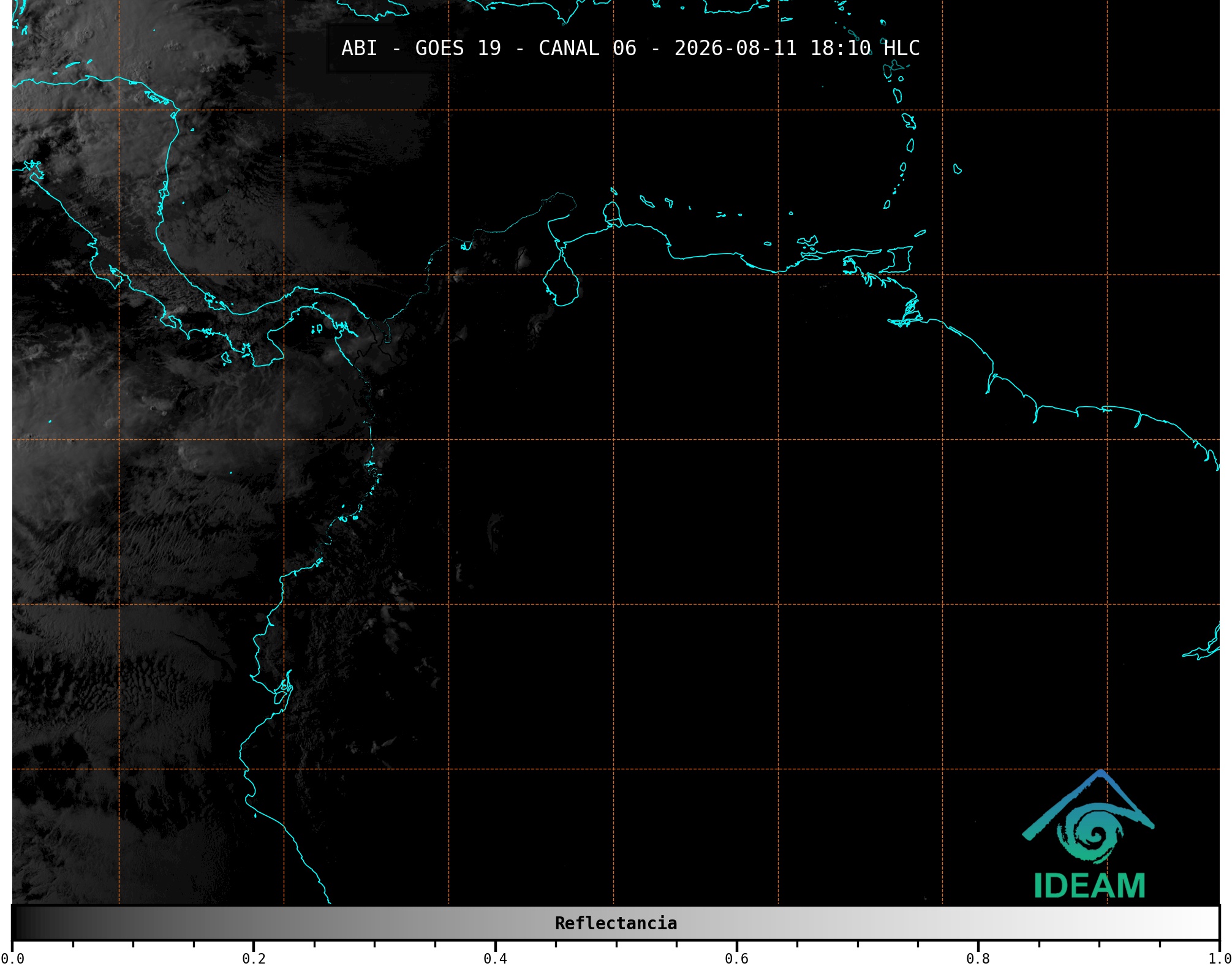Click the Reflectancia colorbar label
This screenshot has width=1232, height=966.
(x=616, y=923)
